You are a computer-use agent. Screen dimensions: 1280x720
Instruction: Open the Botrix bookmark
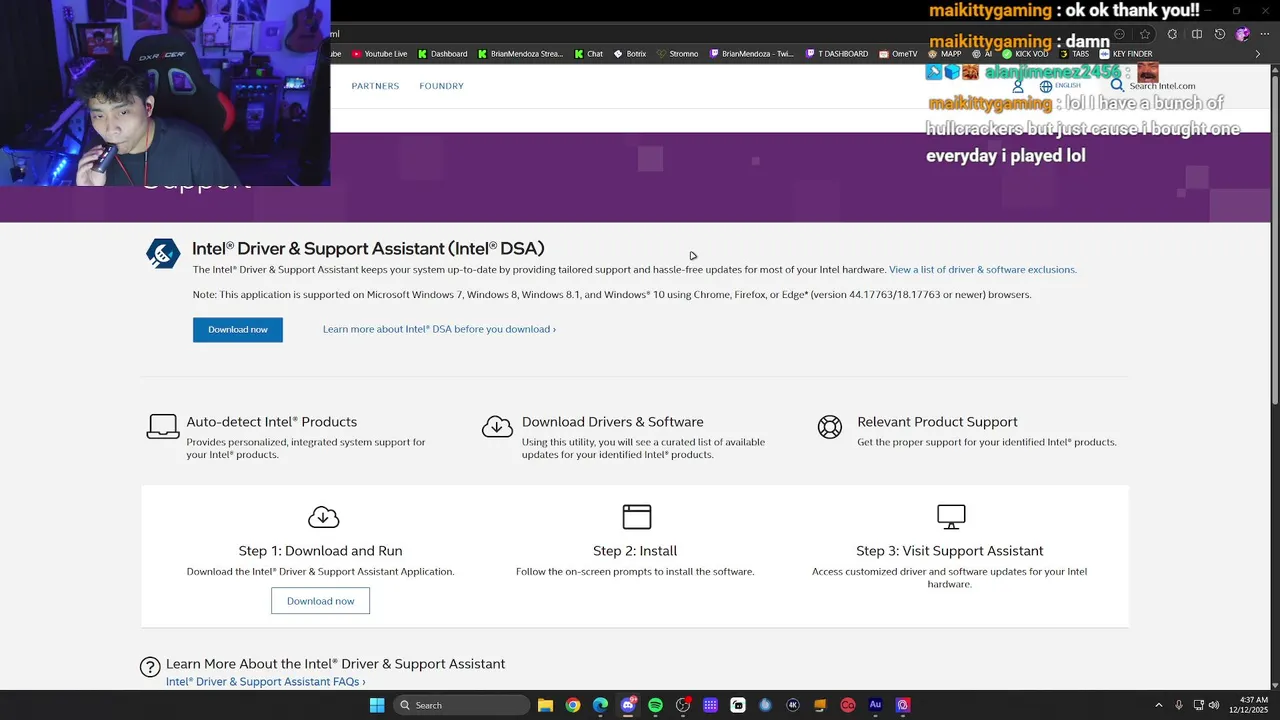(630, 54)
